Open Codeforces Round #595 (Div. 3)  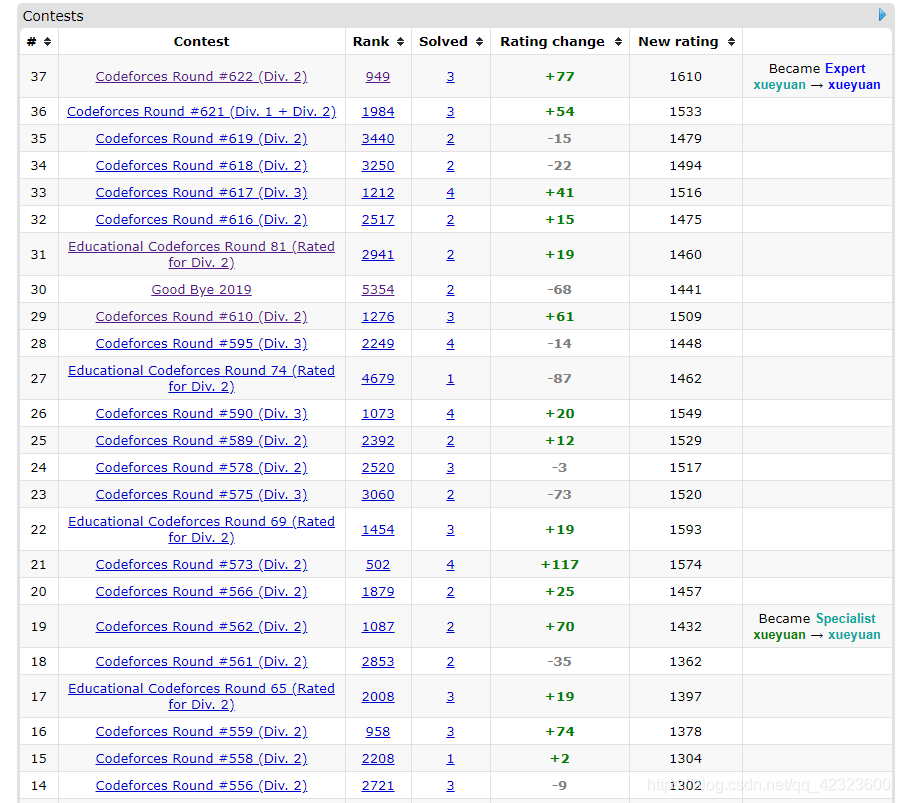click(201, 343)
